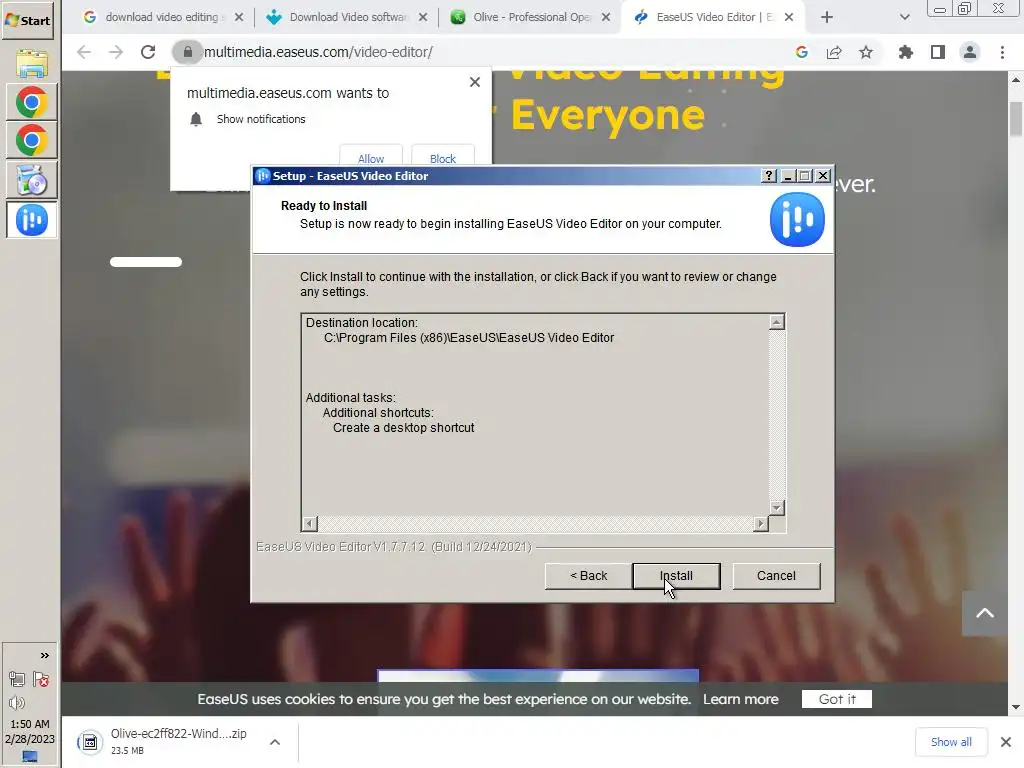Open the Chrome profile icon
Screen dimensions: 1024x768
tap(970, 52)
